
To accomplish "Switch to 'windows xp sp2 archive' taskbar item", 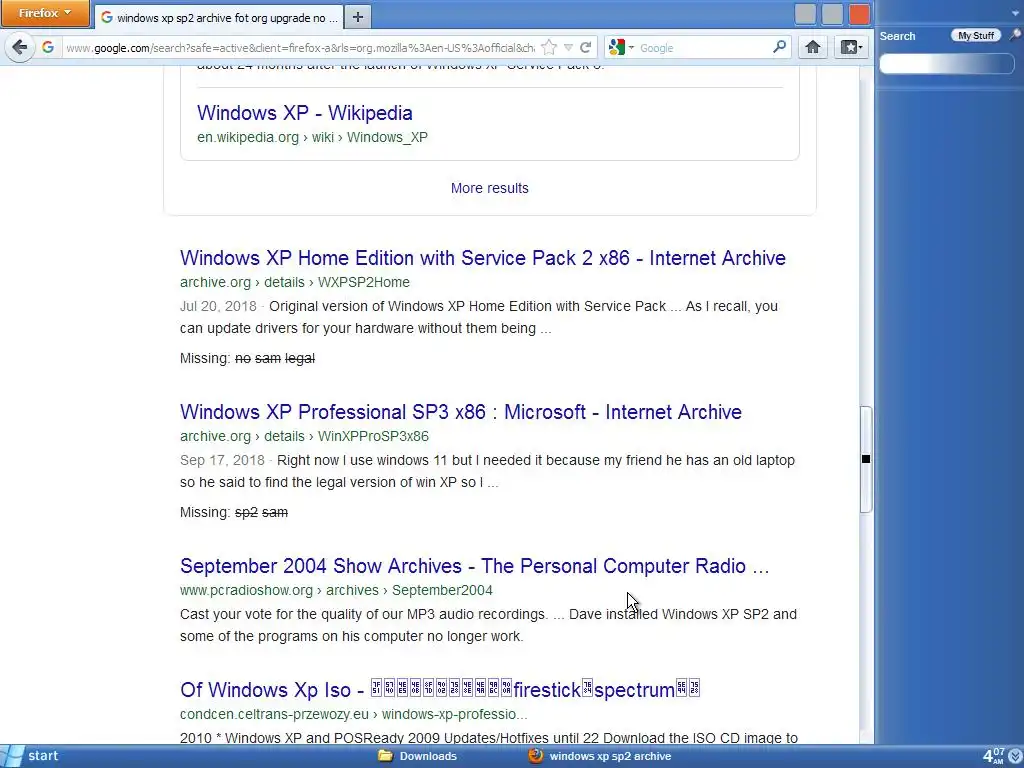I will click(x=600, y=756).
